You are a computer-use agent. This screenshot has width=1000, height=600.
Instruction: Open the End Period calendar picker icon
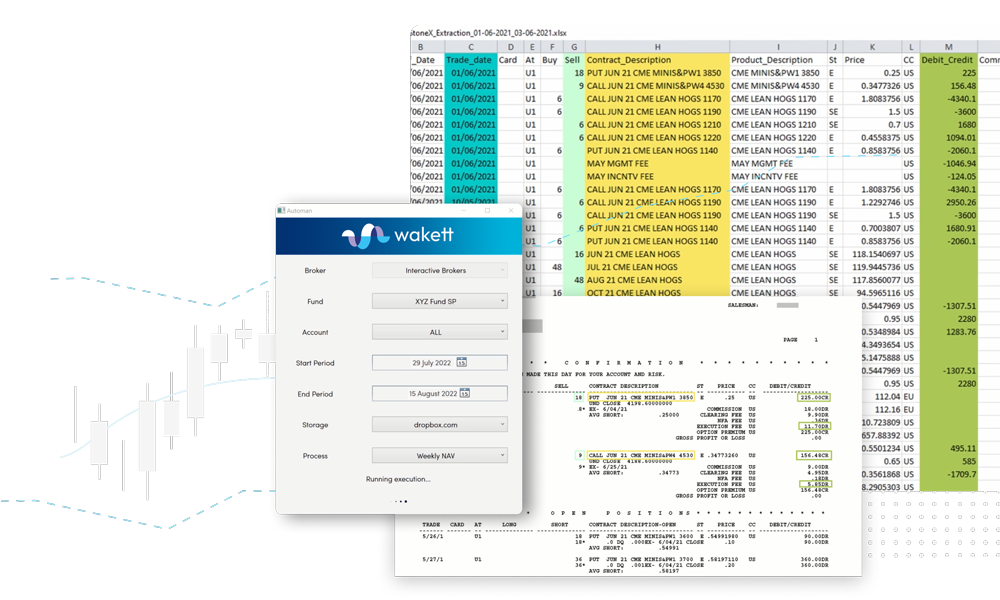[x=465, y=393]
